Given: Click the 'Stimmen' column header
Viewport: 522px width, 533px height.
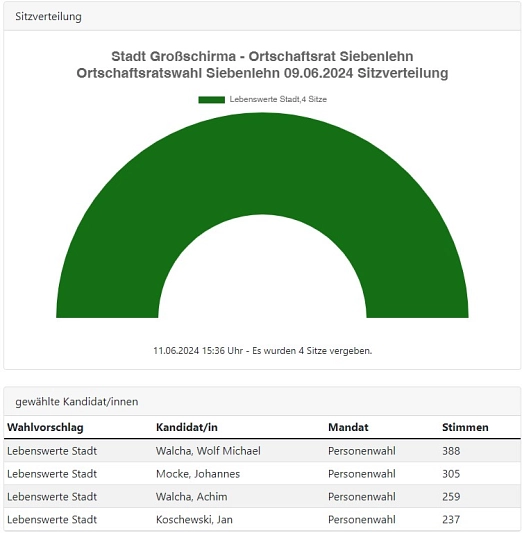Looking at the screenshot, I should (465, 427).
